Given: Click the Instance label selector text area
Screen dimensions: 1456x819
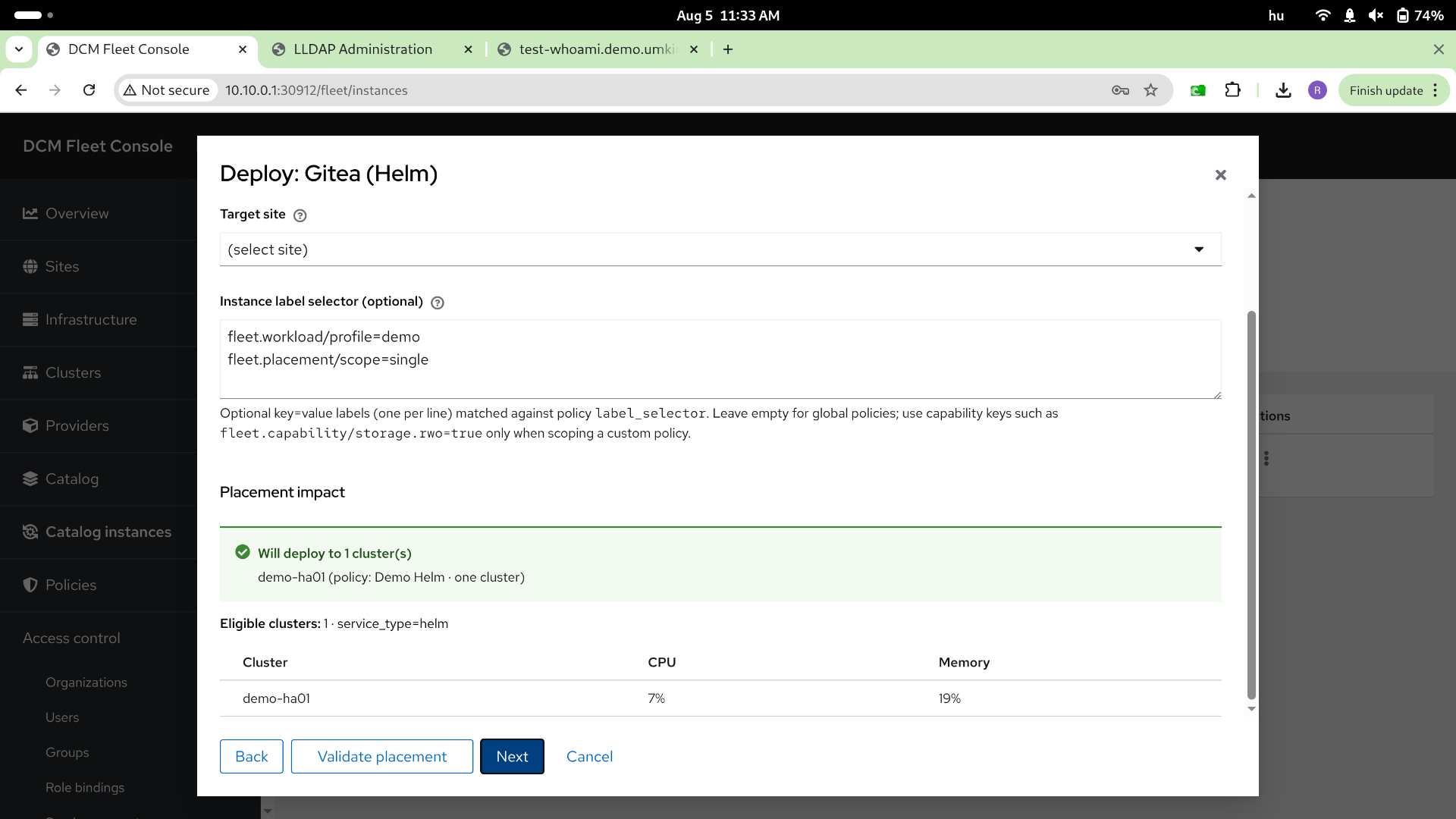Looking at the screenshot, I should [x=720, y=359].
